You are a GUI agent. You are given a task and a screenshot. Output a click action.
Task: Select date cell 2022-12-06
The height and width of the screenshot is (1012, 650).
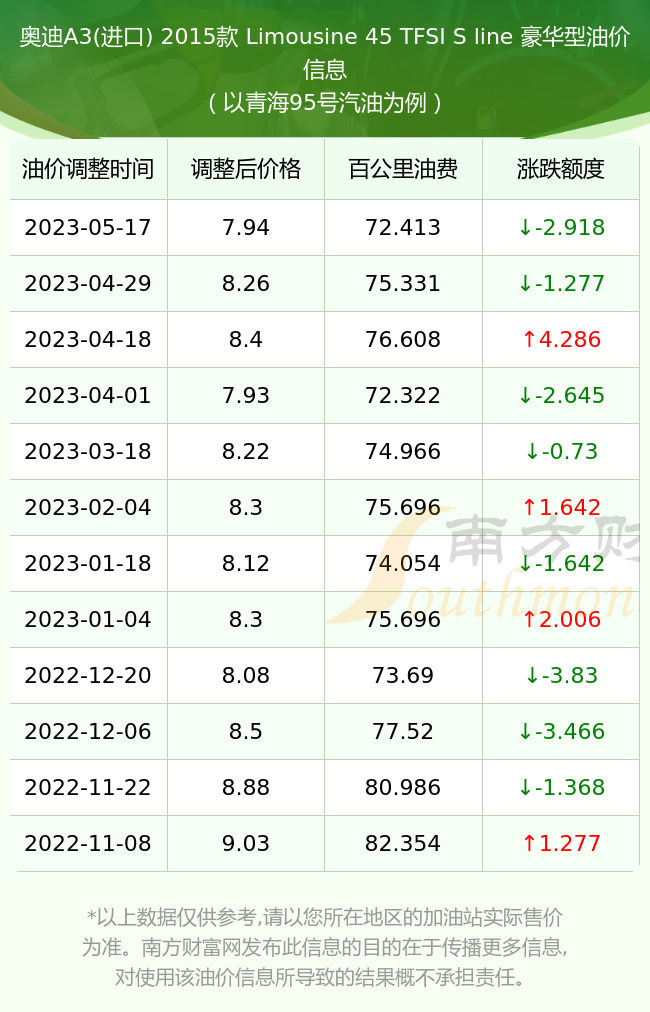coord(88,732)
